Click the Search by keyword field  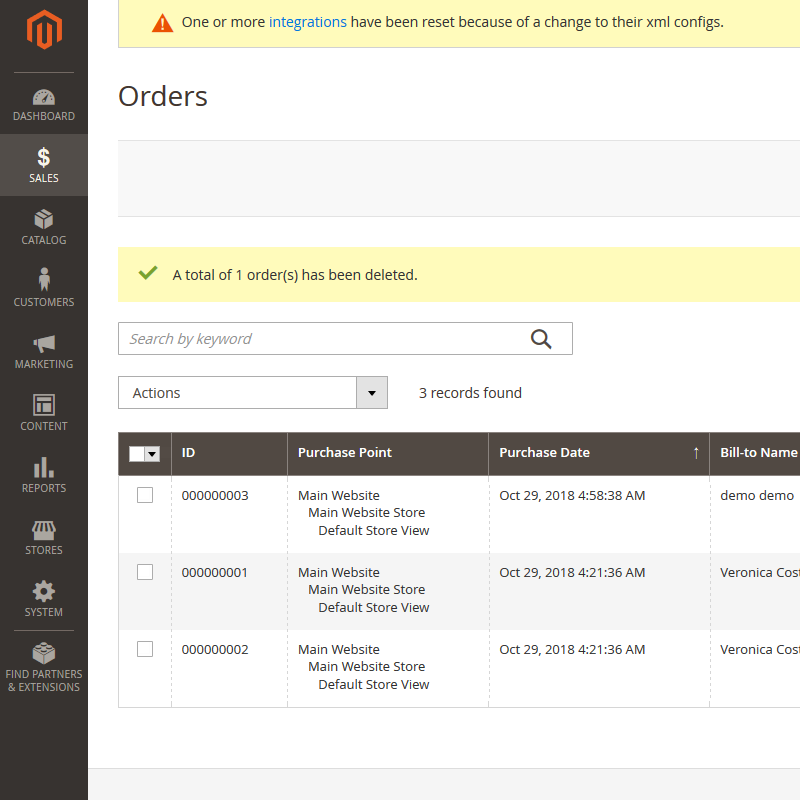pos(320,339)
